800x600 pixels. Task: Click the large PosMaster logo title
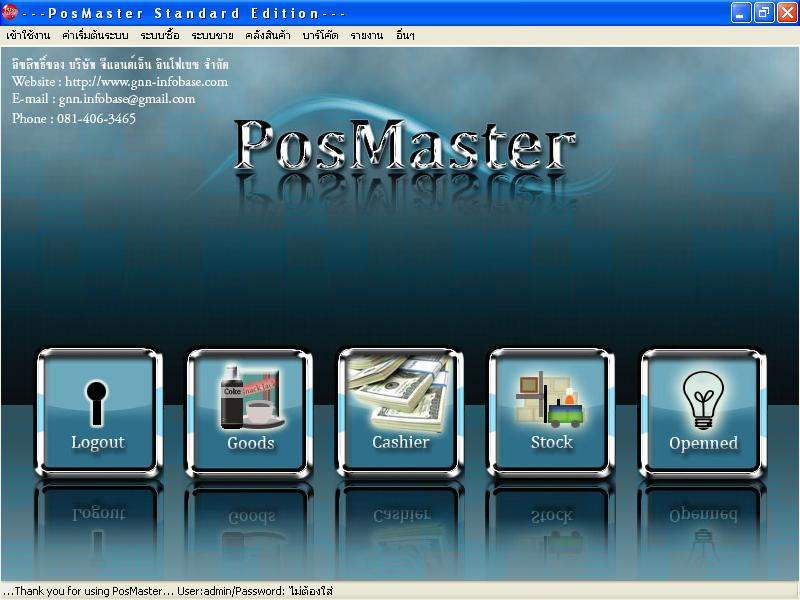404,145
